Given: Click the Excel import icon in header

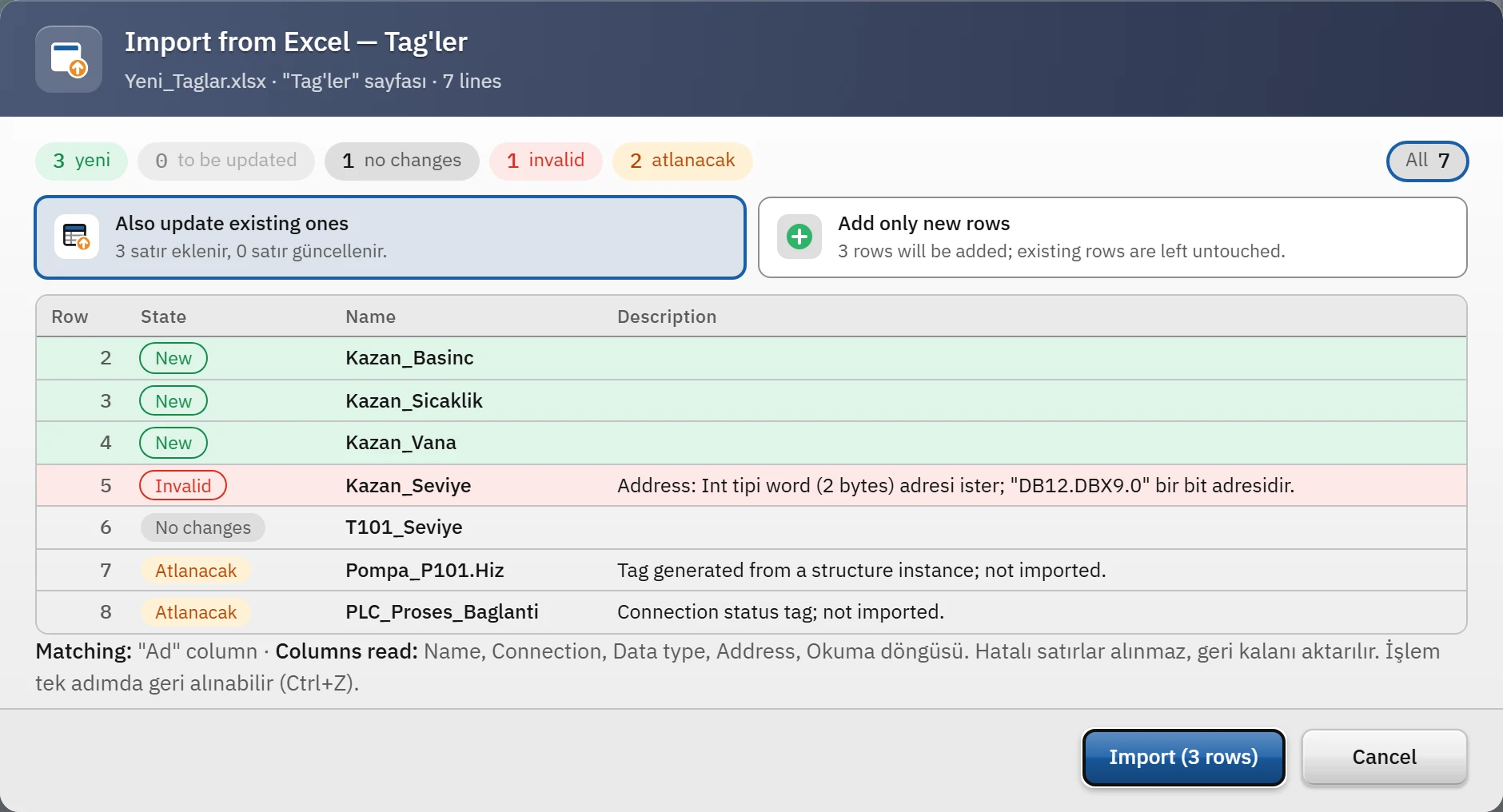Looking at the screenshot, I should pyautogui.click(x=69, y=59).
